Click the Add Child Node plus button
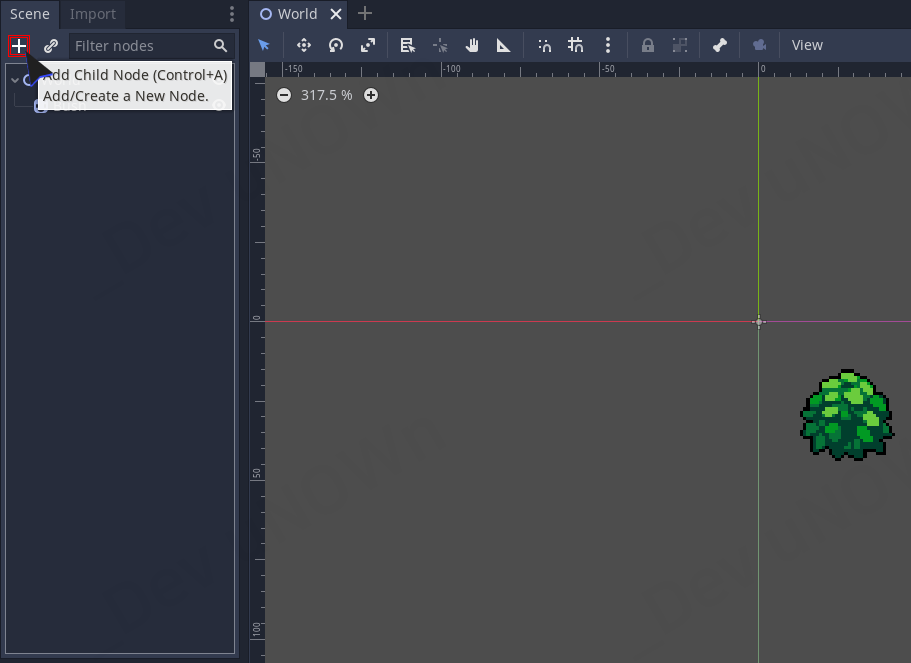The image size is (911, 663). [x=19, y=45]
